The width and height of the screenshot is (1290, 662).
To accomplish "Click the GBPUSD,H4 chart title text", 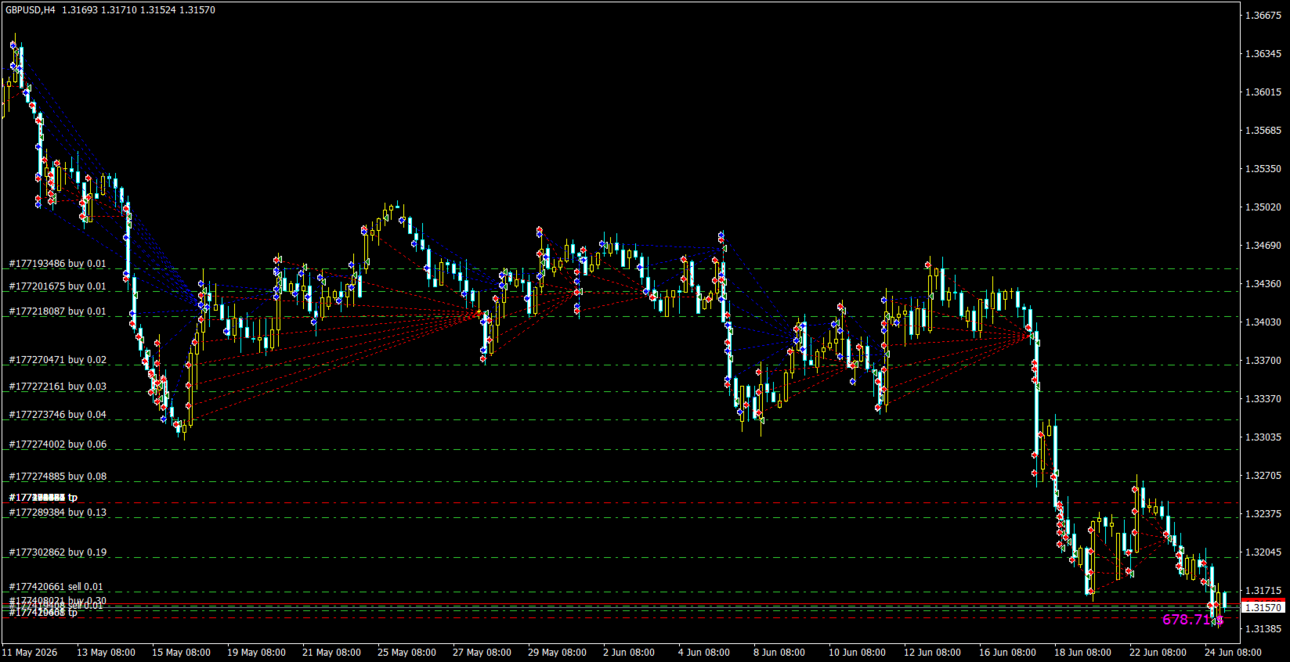I will point(30,10).
